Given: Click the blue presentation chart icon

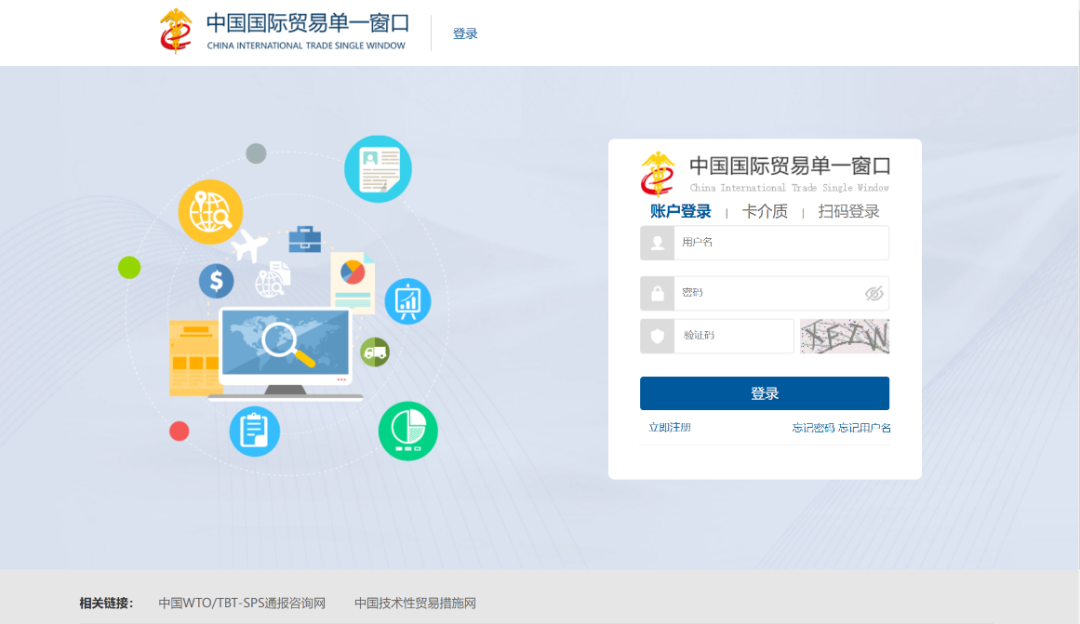Looking at the screenshot, I should click(408, 301).
